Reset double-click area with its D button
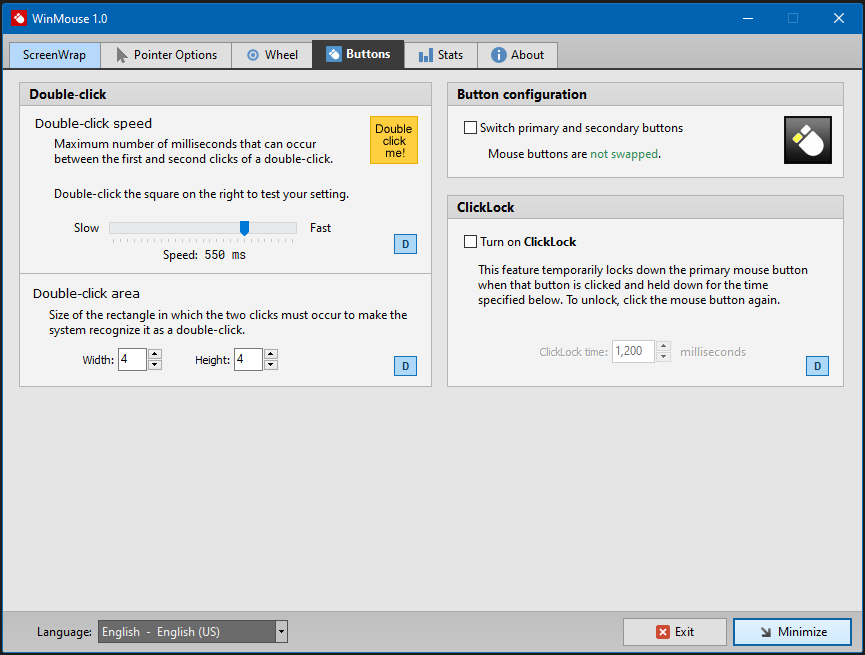Viewport: 865px width, 655px height. click(x=405, y=366)
